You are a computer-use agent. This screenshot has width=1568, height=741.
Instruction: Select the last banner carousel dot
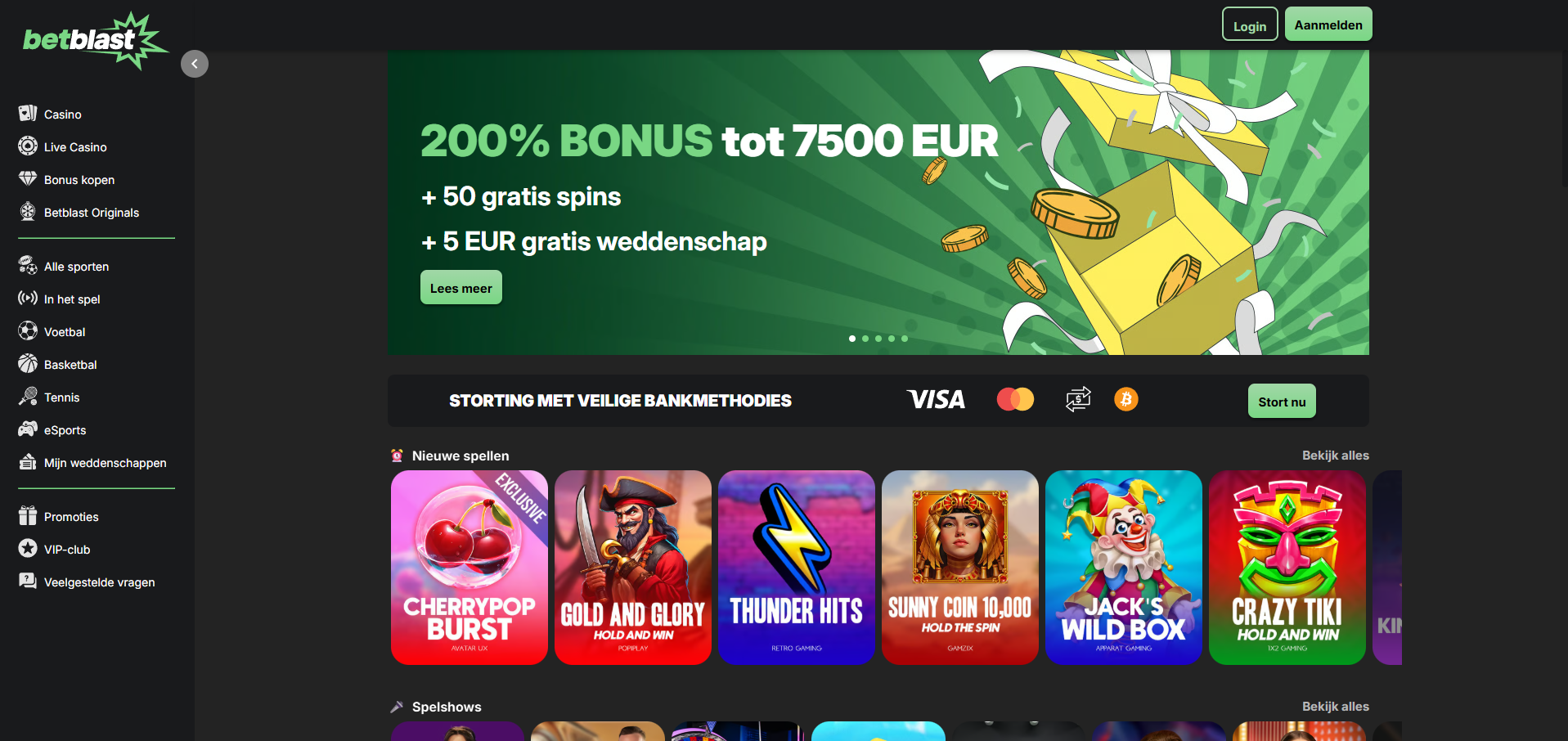pos(905,339)
